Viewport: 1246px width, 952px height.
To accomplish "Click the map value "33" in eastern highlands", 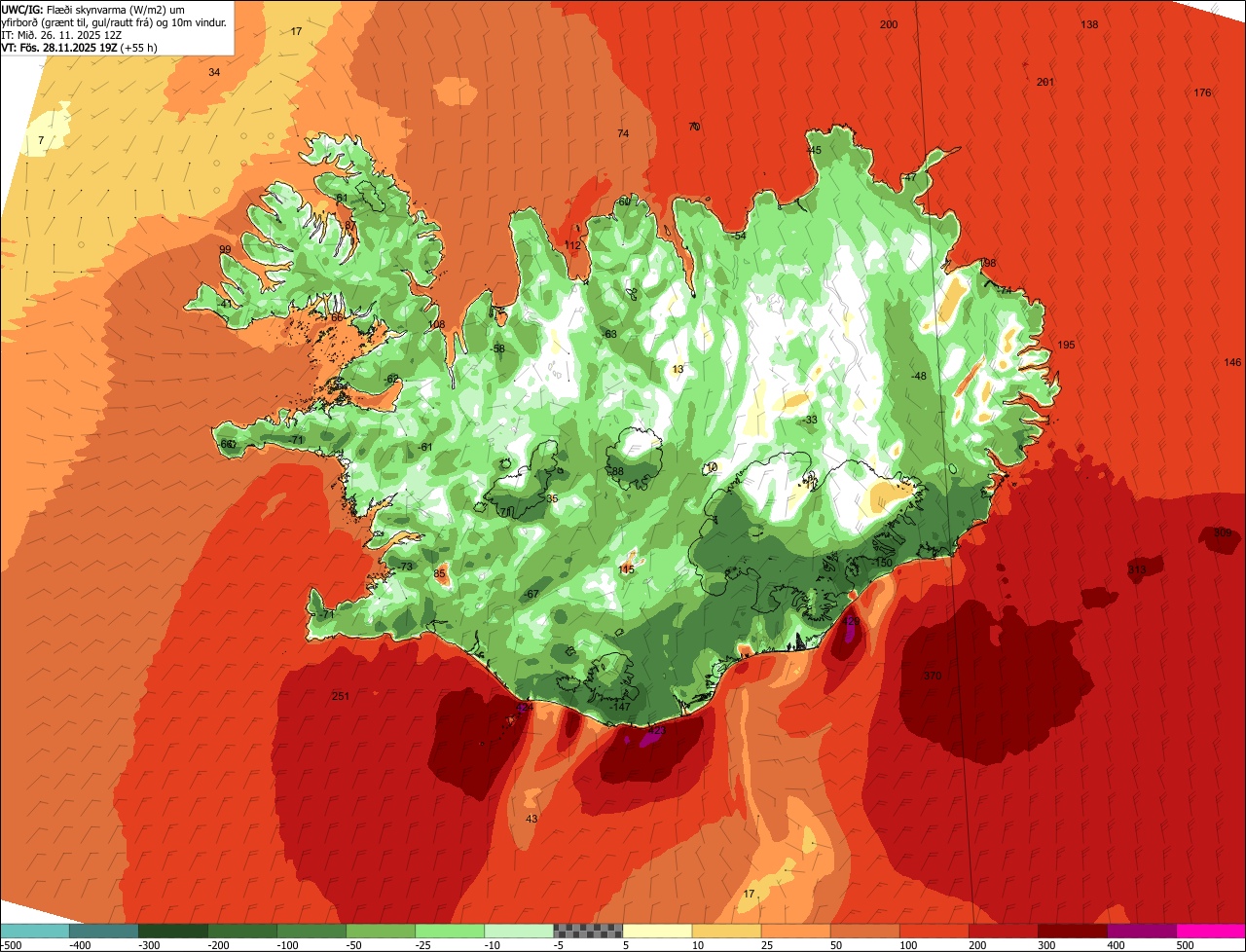I will tap(811, 420).
